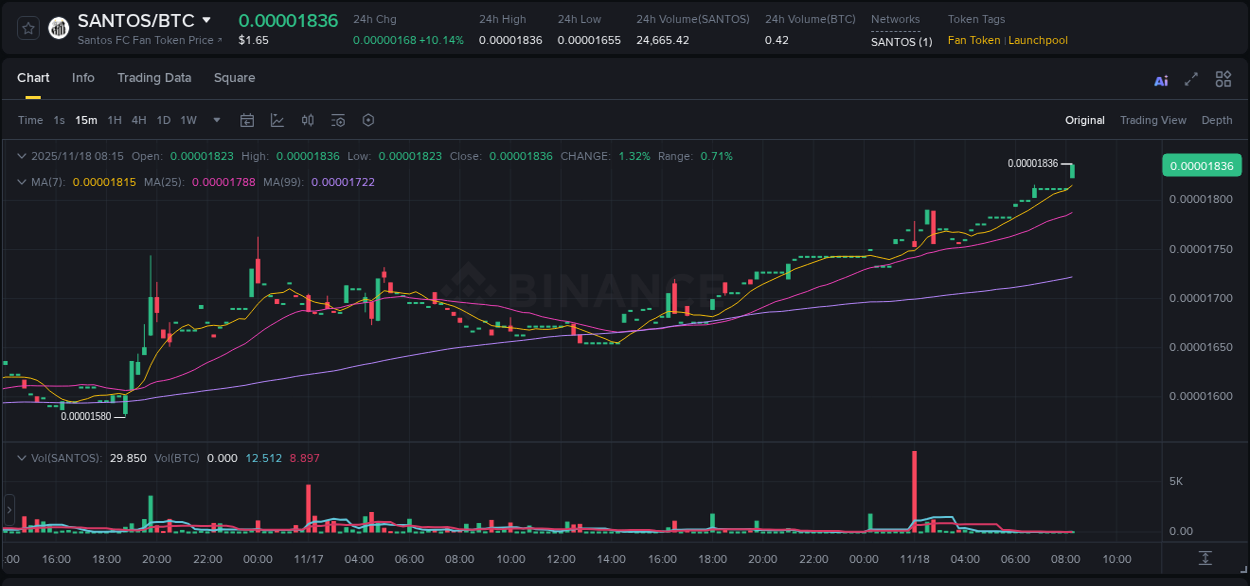
Task: Open the extra time interval dropdown
Action: (x=215, y=120)
